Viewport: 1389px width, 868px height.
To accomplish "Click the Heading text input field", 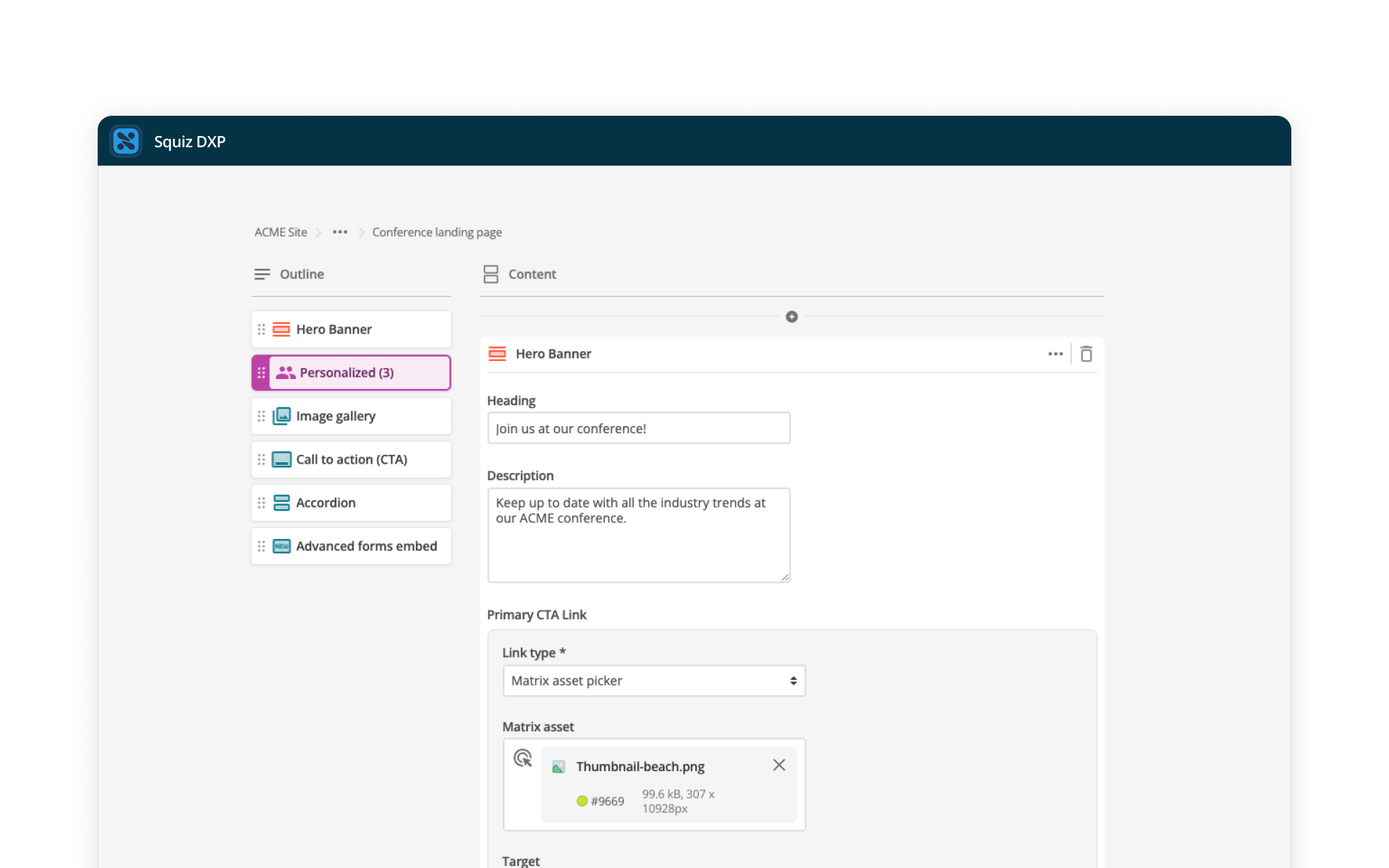I will [638, 428].
